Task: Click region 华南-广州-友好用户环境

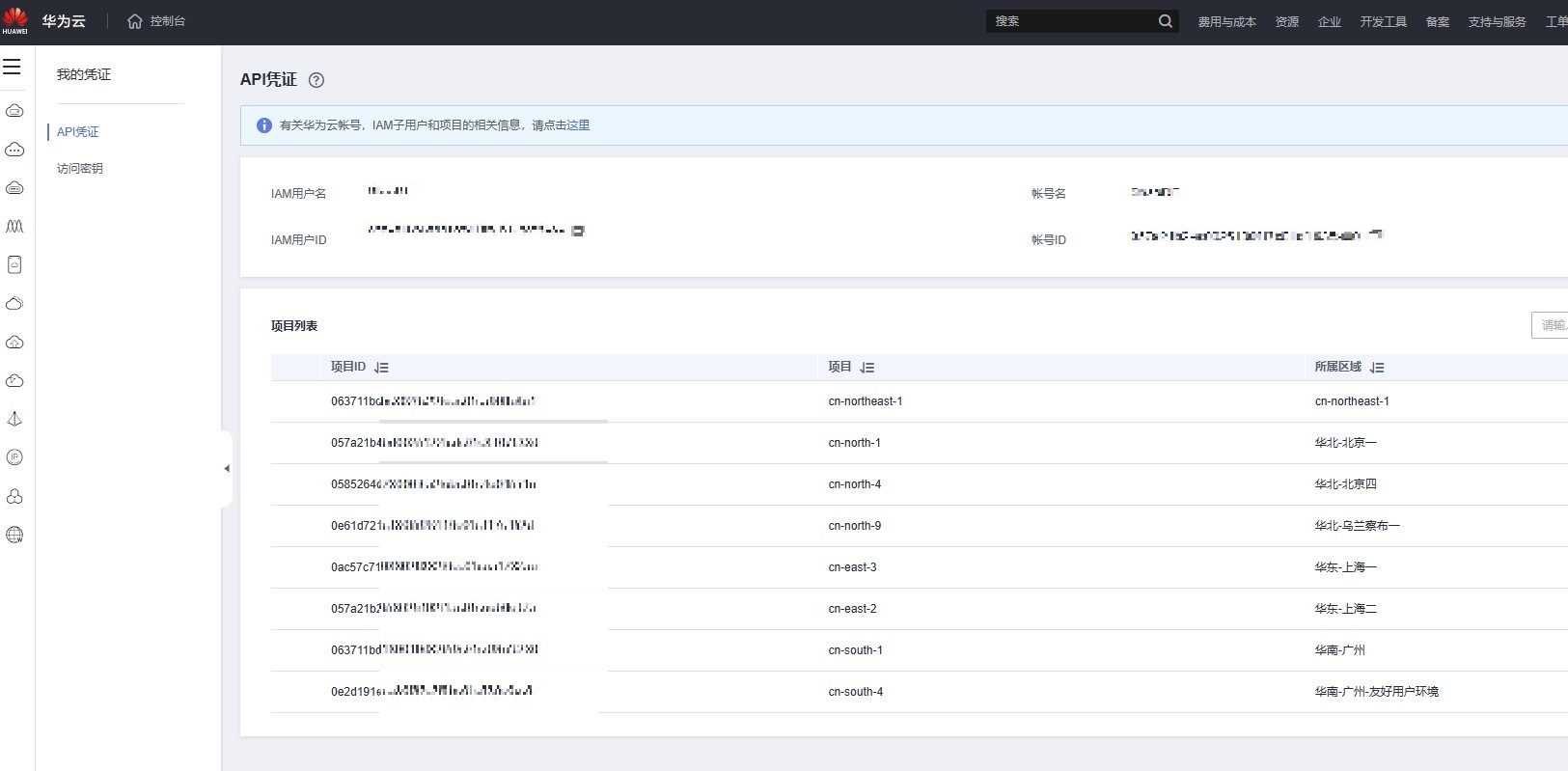Action: coord(1377,692)
